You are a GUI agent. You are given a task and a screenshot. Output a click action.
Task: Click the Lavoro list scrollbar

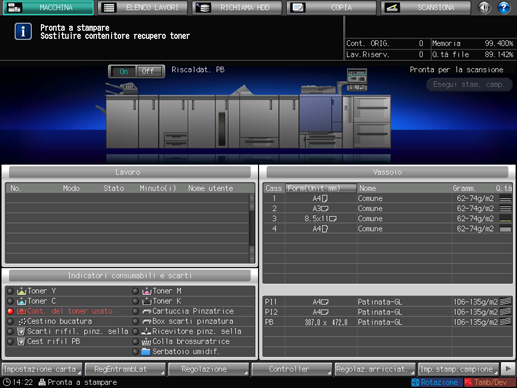point(252,228)
